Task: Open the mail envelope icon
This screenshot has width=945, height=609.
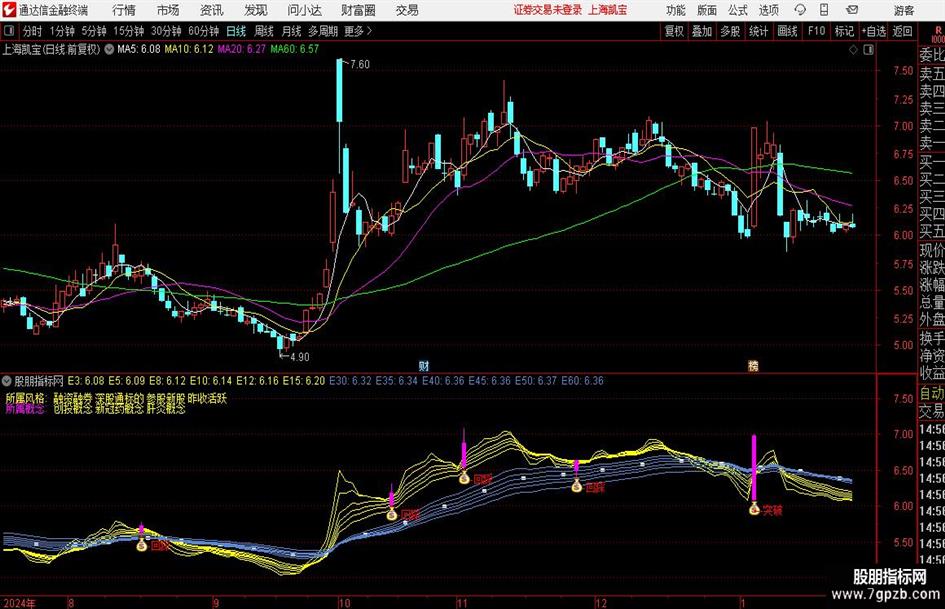Action: point(852,10)
